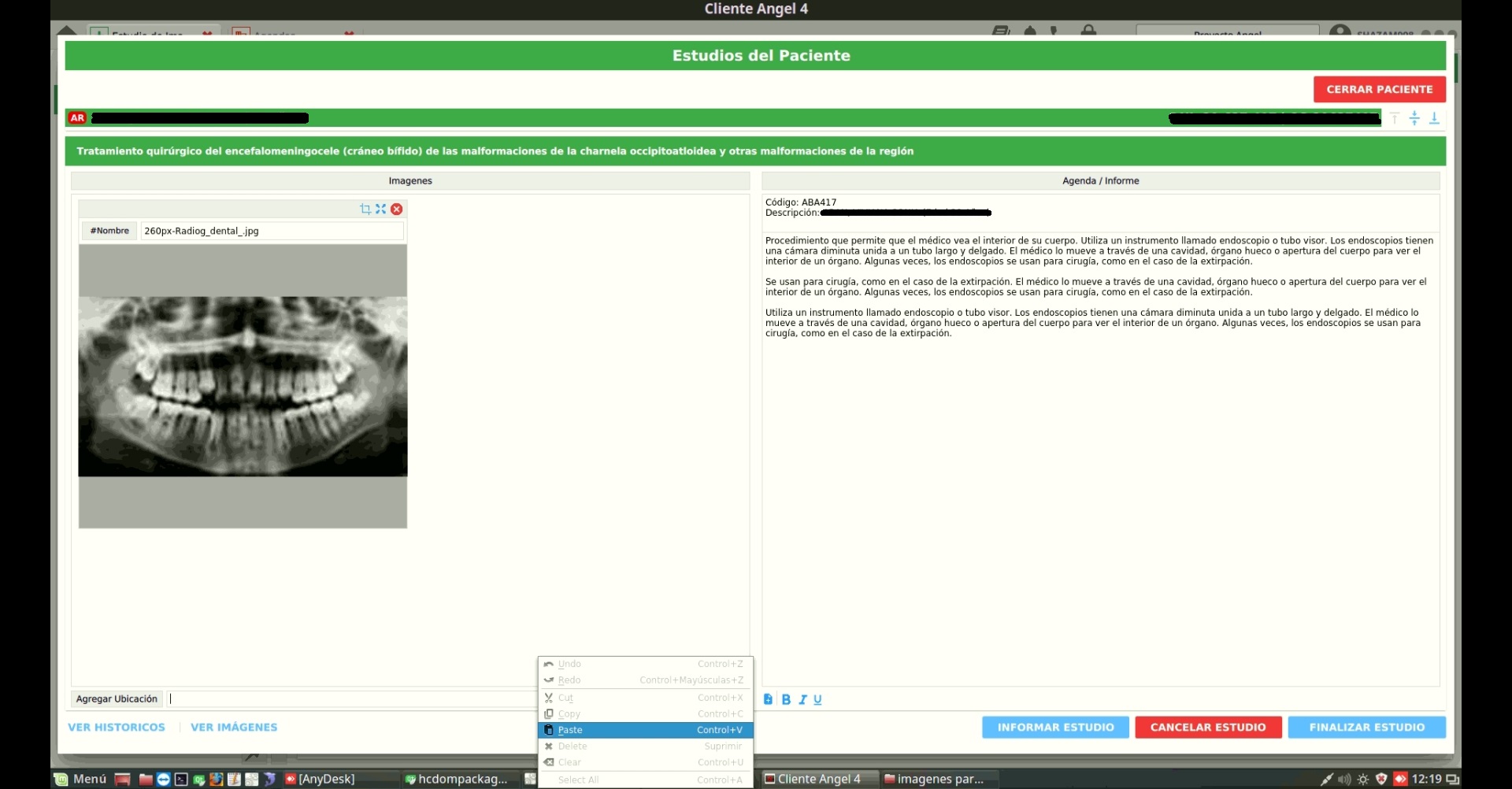Screen dimensions: 1512x789
Task: Open the red folder file manager icon
Action: pos(146,779)
